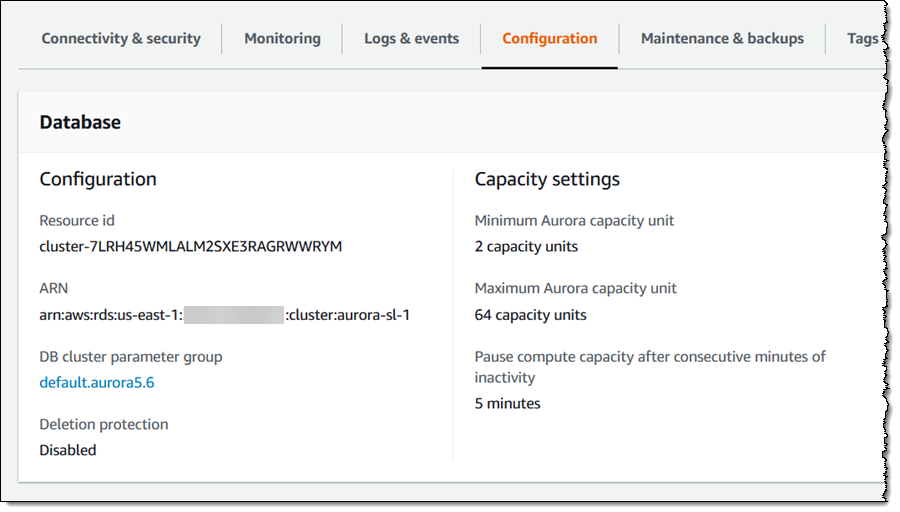
Task: Click the Disabled deletion protection value
Action: coord(68,450)
